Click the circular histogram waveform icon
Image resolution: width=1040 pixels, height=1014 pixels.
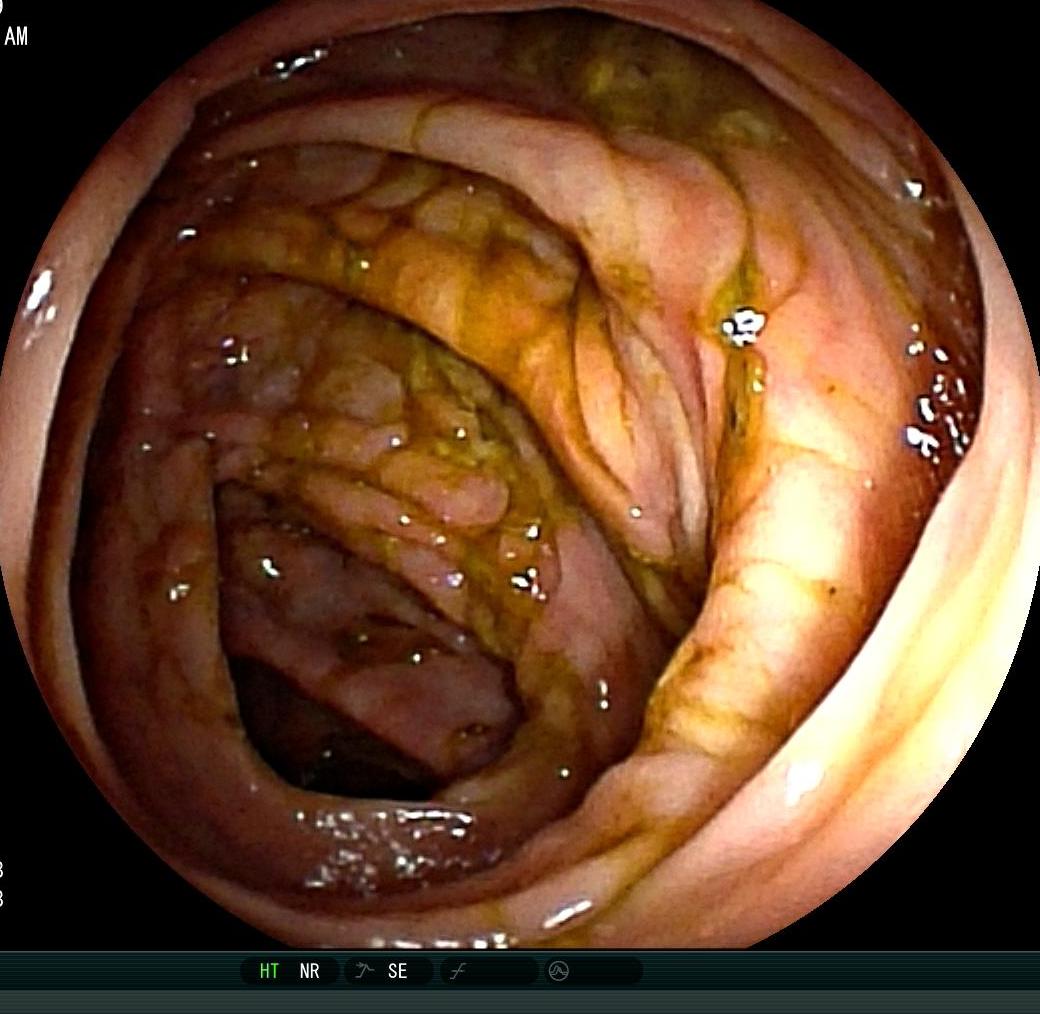tap(558, 972)
